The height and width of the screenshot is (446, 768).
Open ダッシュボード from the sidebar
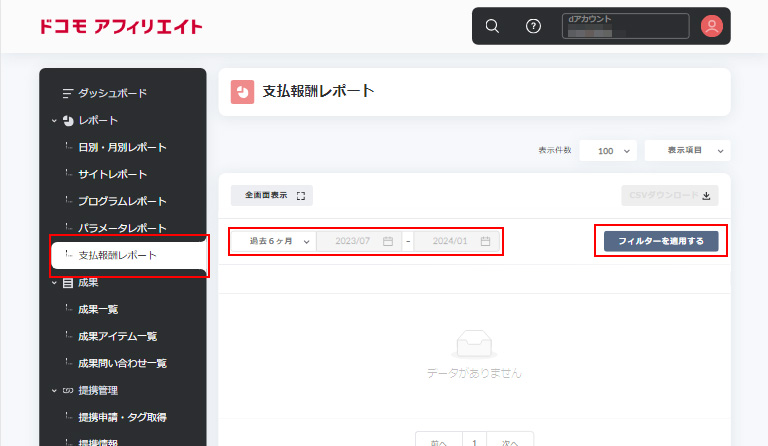point(112,93)
